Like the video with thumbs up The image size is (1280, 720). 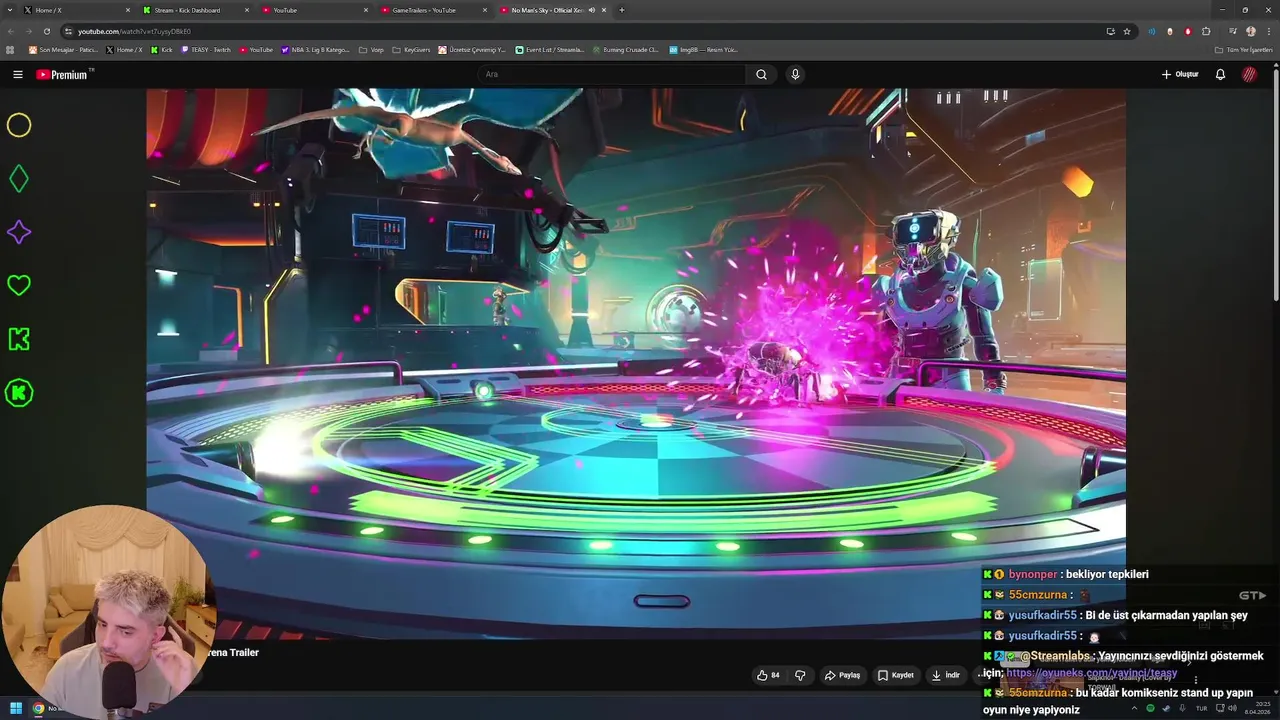coord(768,675)
